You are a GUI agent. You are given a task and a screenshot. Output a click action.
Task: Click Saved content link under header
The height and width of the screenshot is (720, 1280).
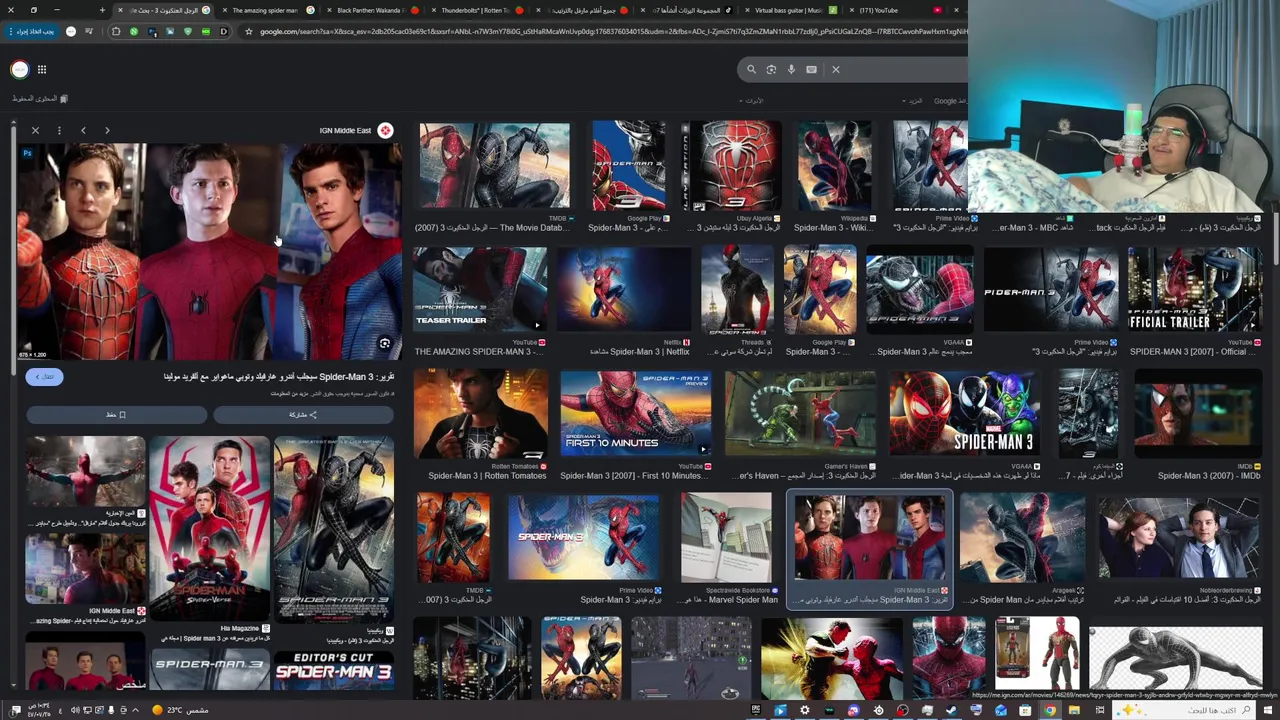(40, 99)
